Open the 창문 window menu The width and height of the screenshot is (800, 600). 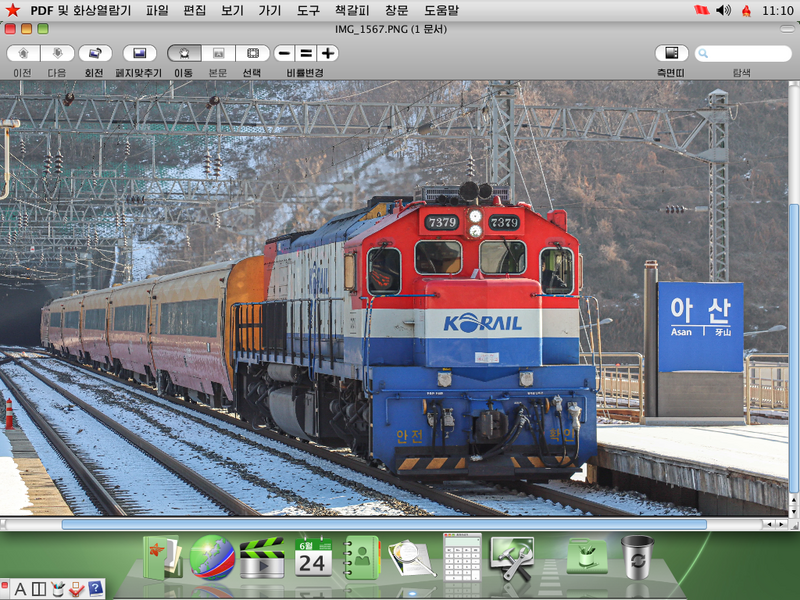396,10
